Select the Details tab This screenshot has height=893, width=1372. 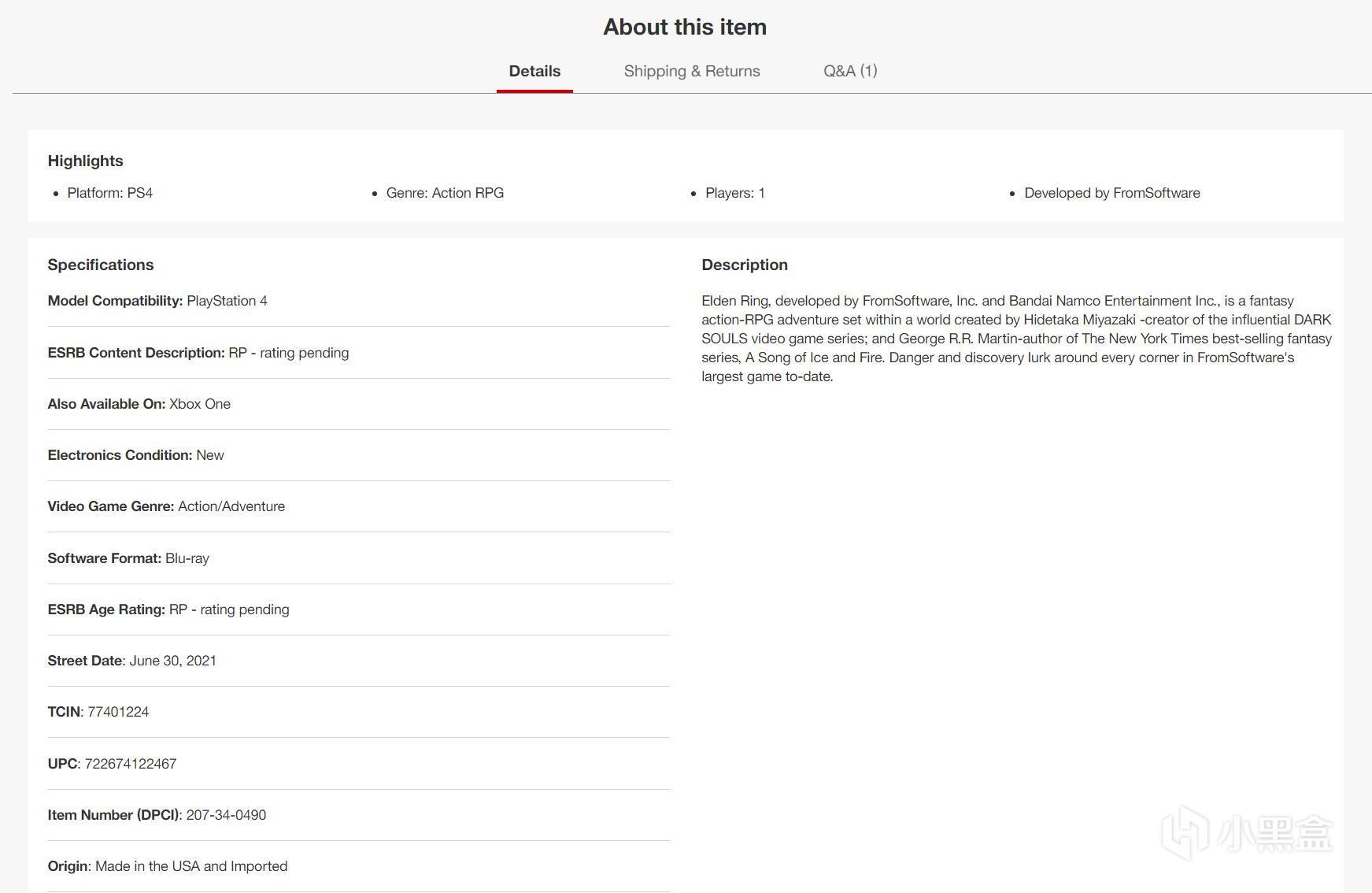coord(534,71)
